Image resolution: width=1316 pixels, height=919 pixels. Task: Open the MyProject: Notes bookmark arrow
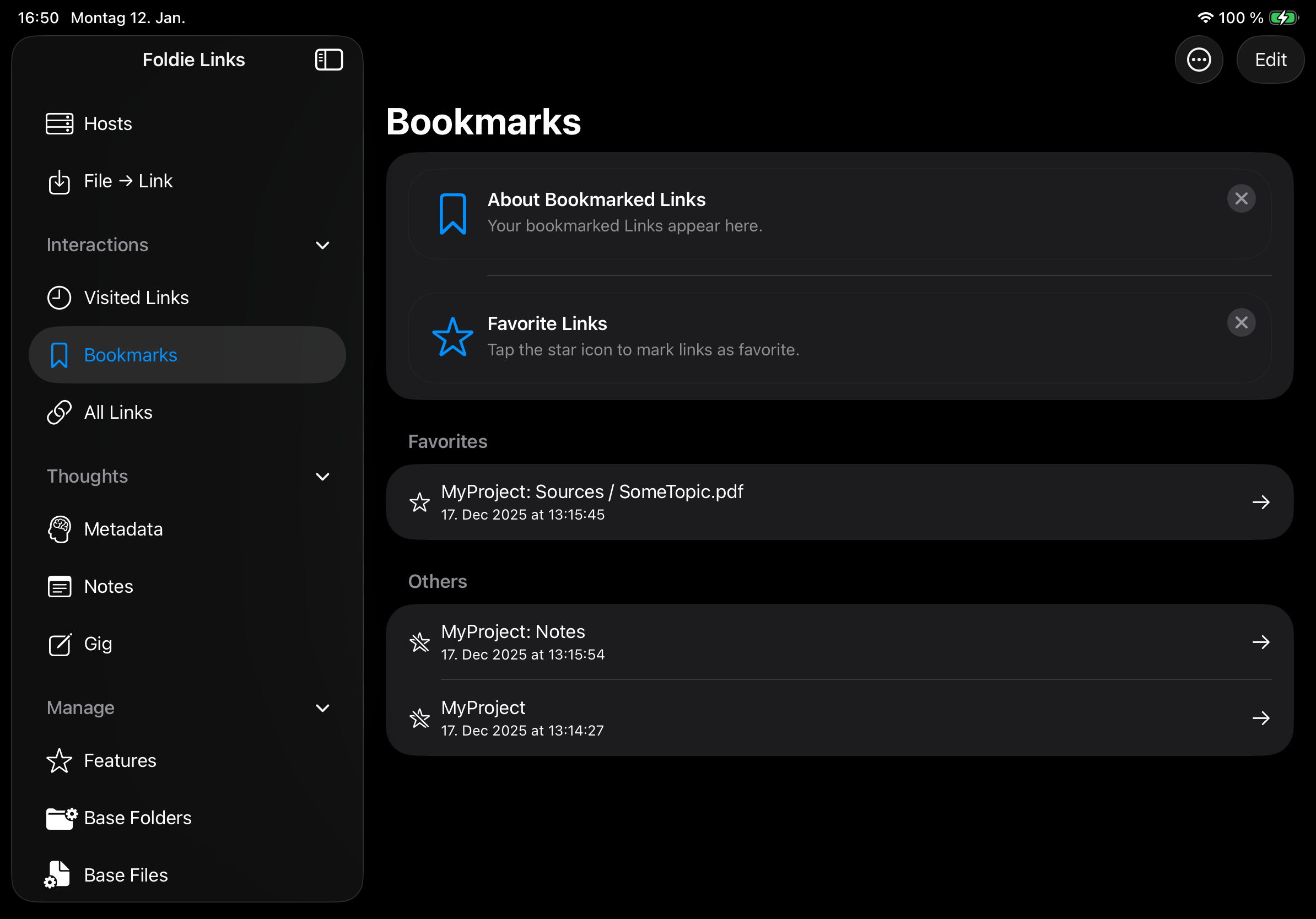[x=1261, y=642]
